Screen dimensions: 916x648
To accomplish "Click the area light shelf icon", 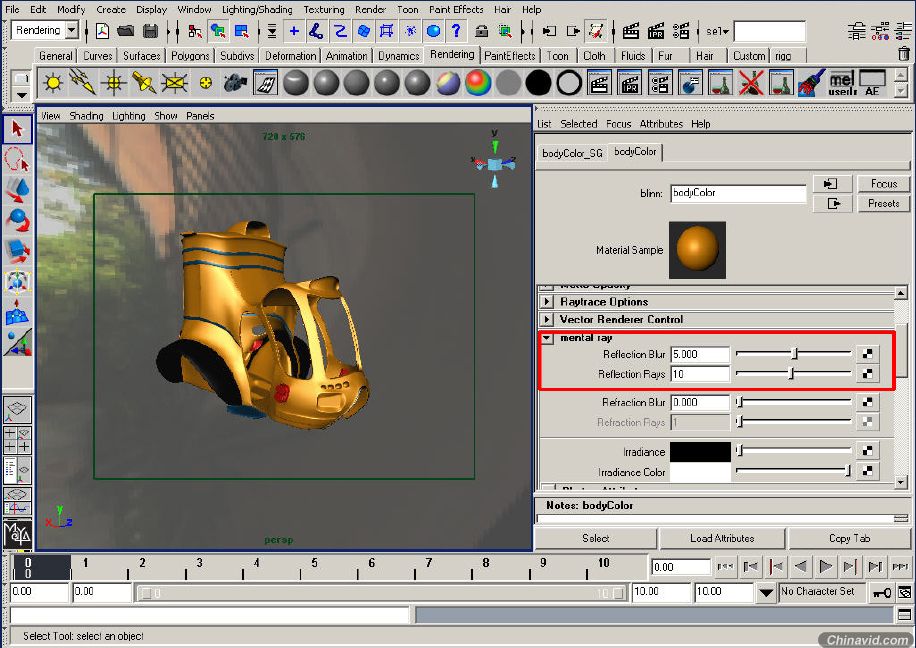I will coord(174,82).
